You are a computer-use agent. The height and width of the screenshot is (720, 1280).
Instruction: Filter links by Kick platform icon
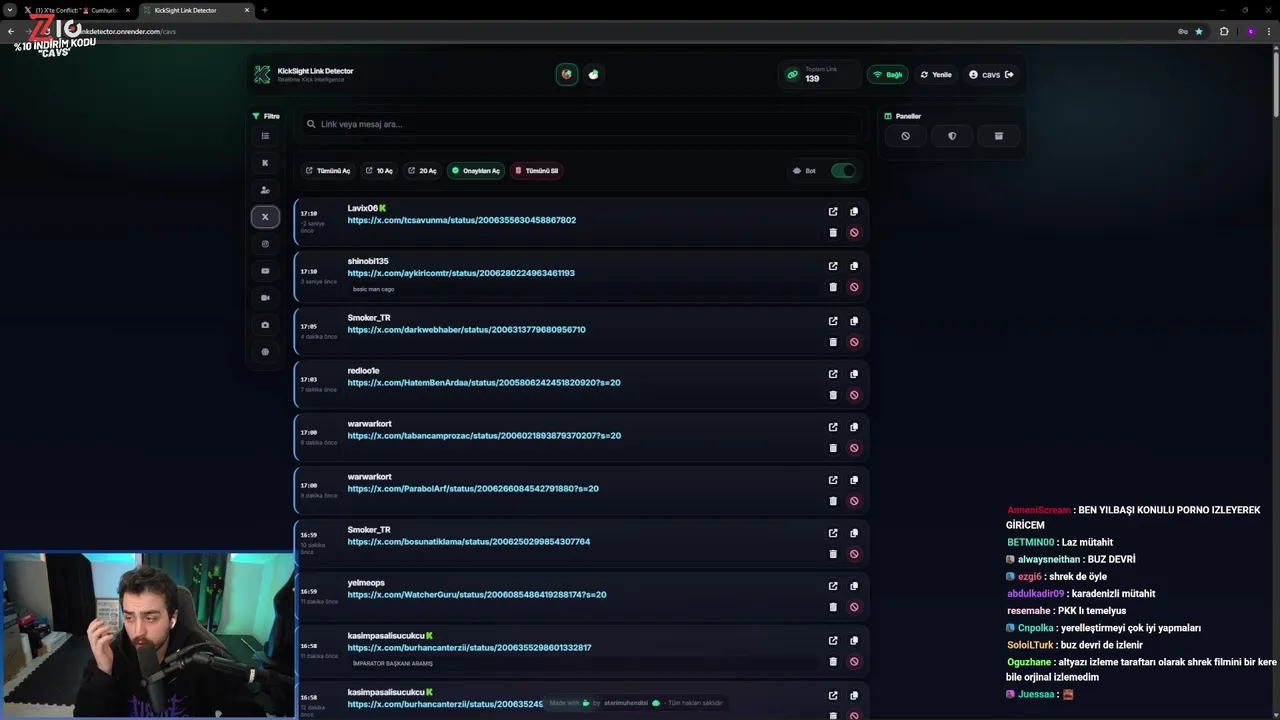(x=265, y=163)
